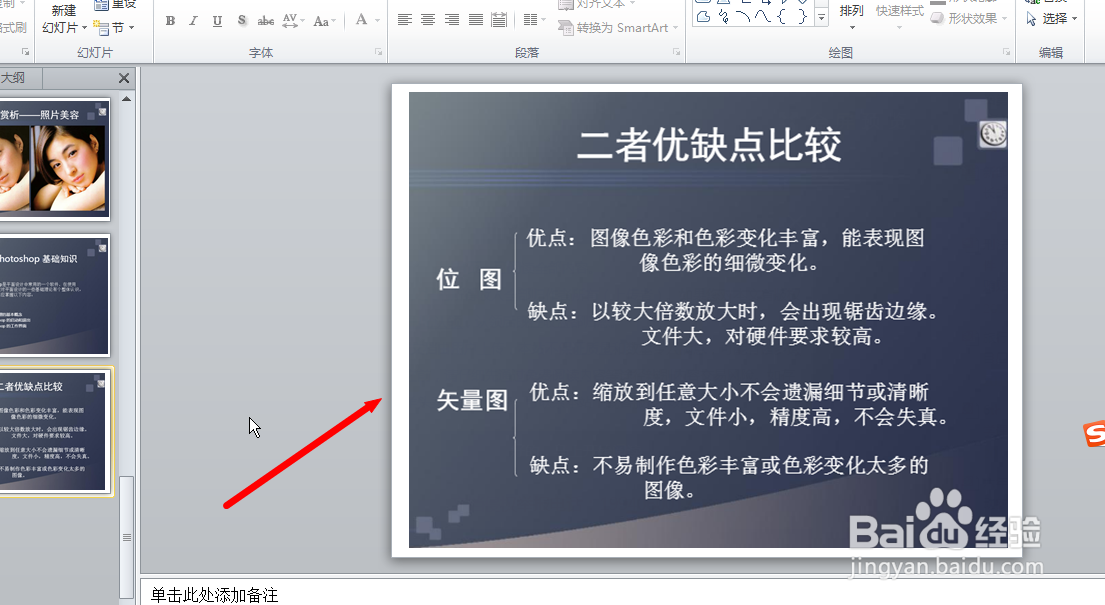Viewport: 1105px width, 605px height.
Task: Open the columns dropdown
Action: coord(535,20)
